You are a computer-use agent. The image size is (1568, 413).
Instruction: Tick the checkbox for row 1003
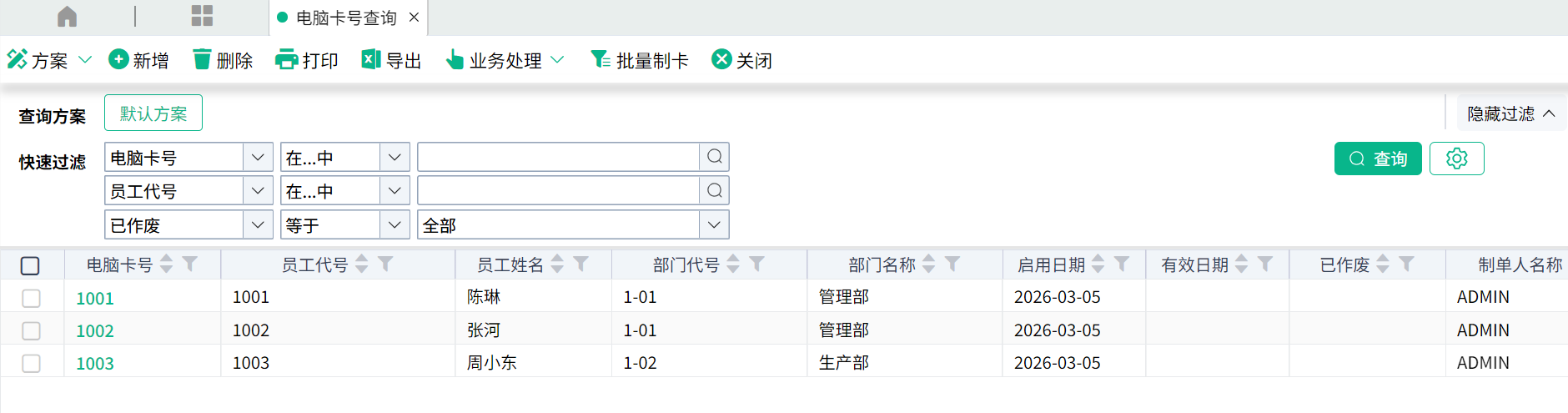click(x=31, y=363)
